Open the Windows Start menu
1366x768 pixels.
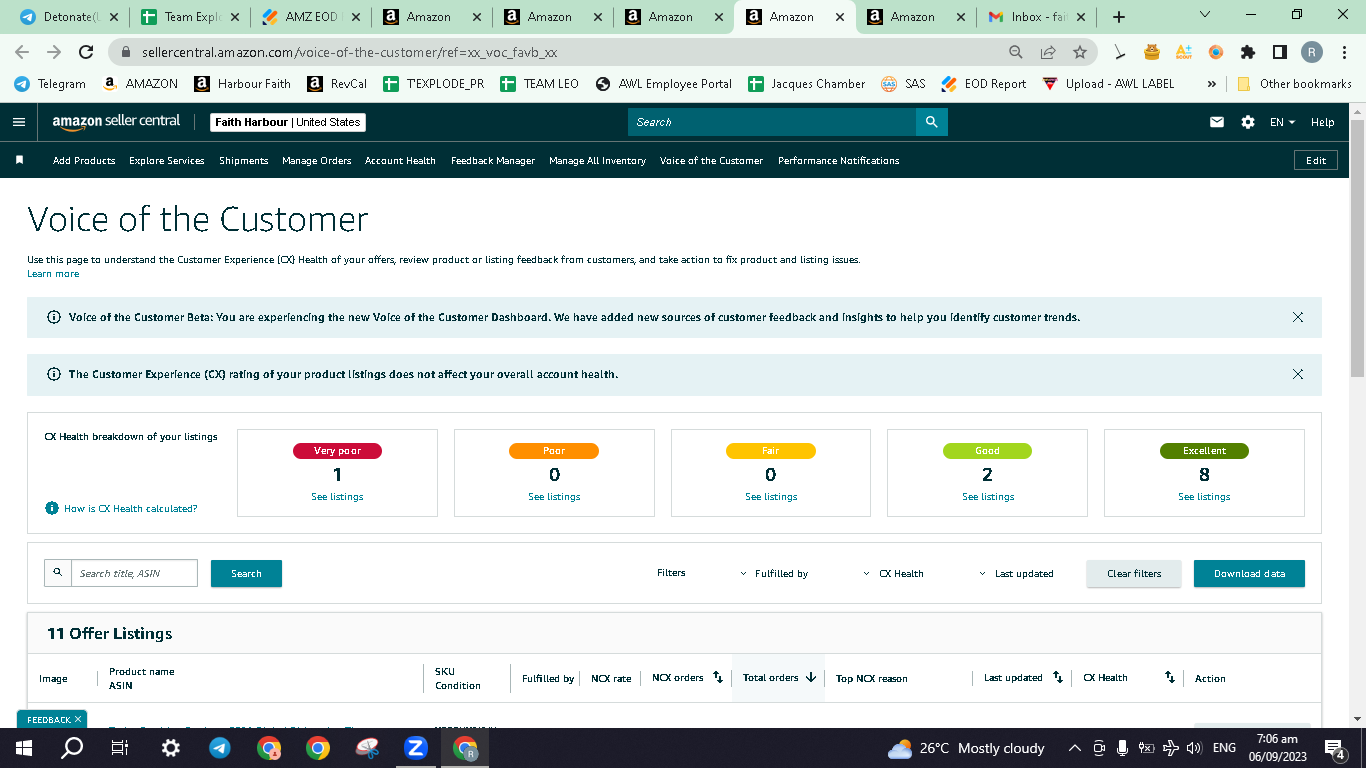click(x=23, y=748)
